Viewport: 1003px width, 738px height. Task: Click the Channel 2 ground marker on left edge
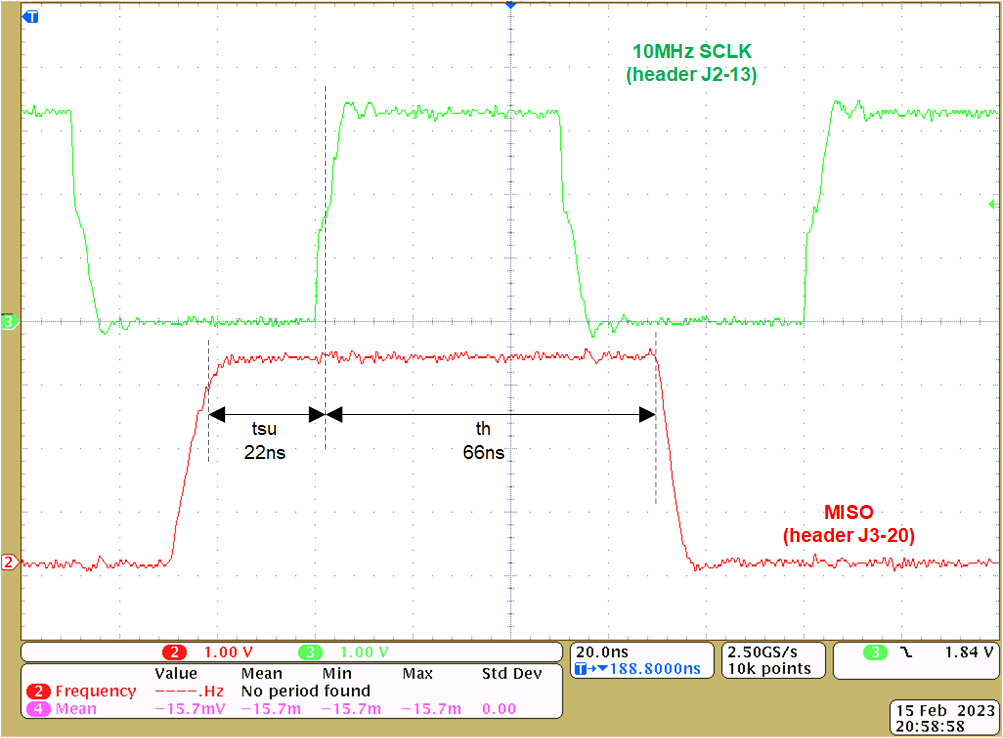click(7, 563)
